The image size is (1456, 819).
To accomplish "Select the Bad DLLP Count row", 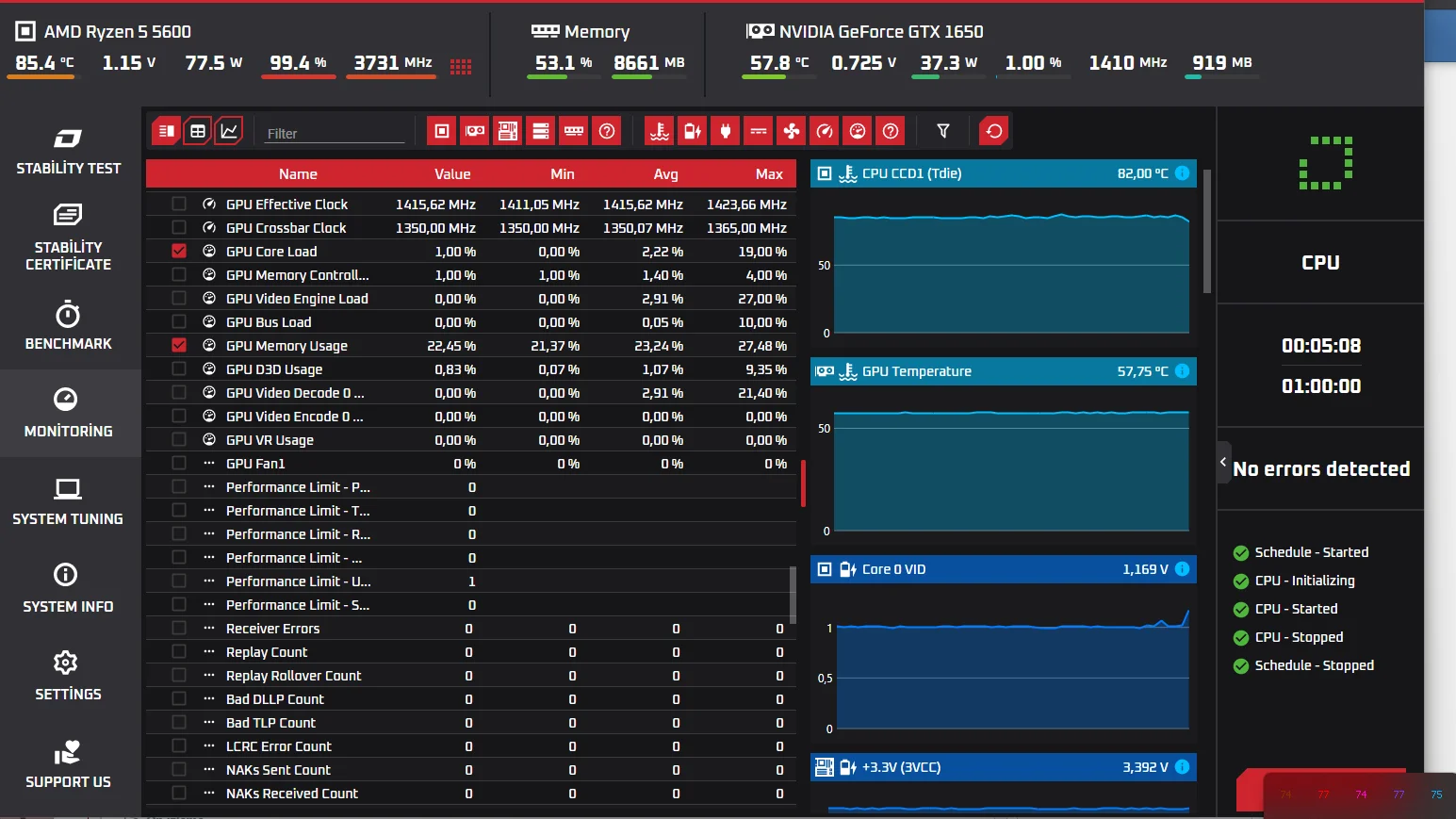I will 471,698.
